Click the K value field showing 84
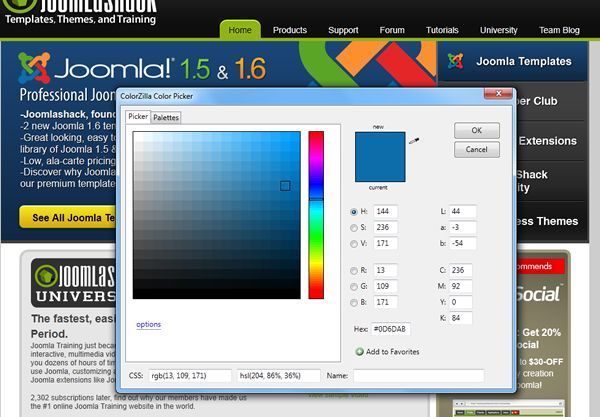The width and height of the screenshot is (600, 417). coord(460,318)
